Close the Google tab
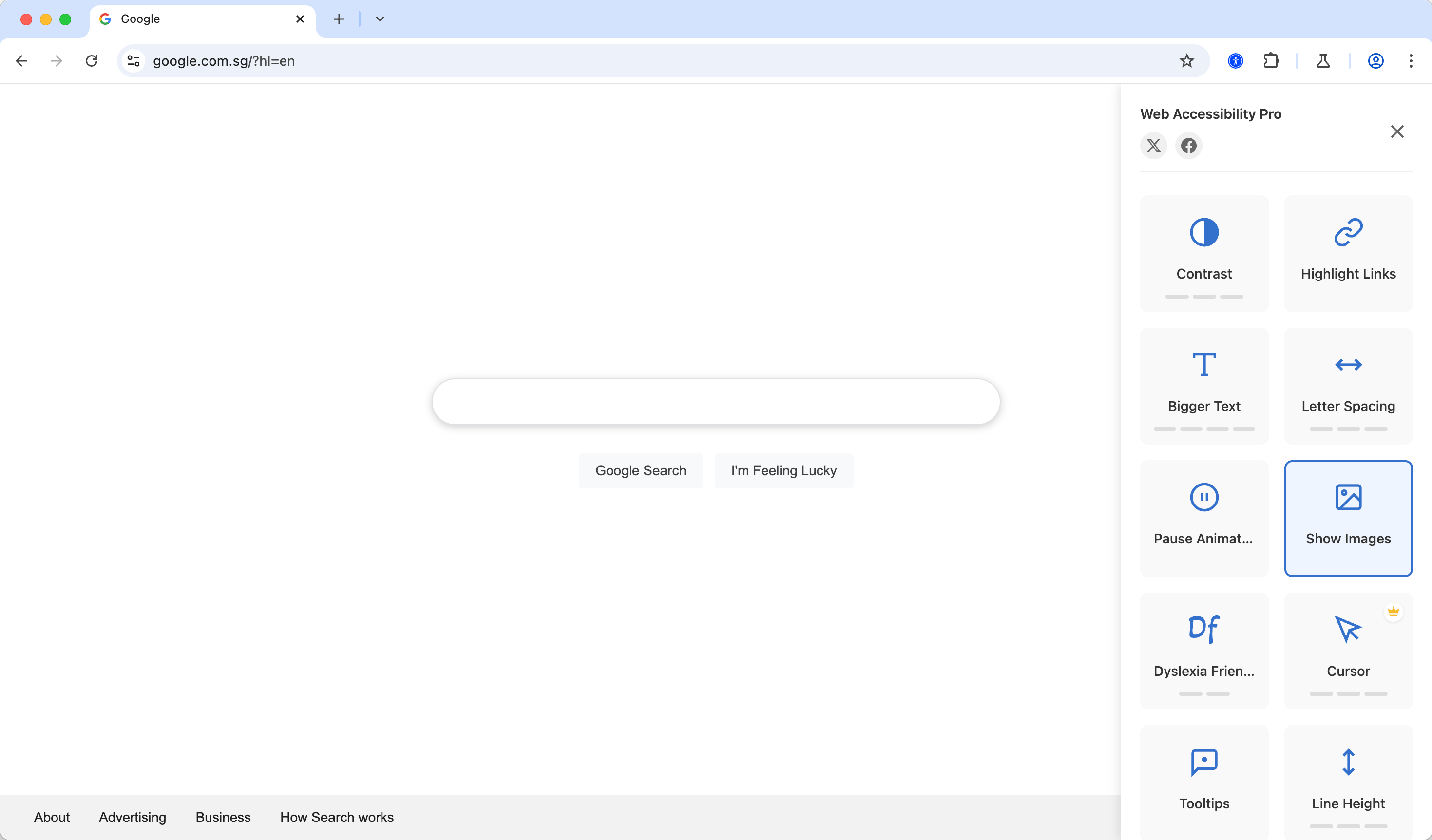 (x=300, y=19)
